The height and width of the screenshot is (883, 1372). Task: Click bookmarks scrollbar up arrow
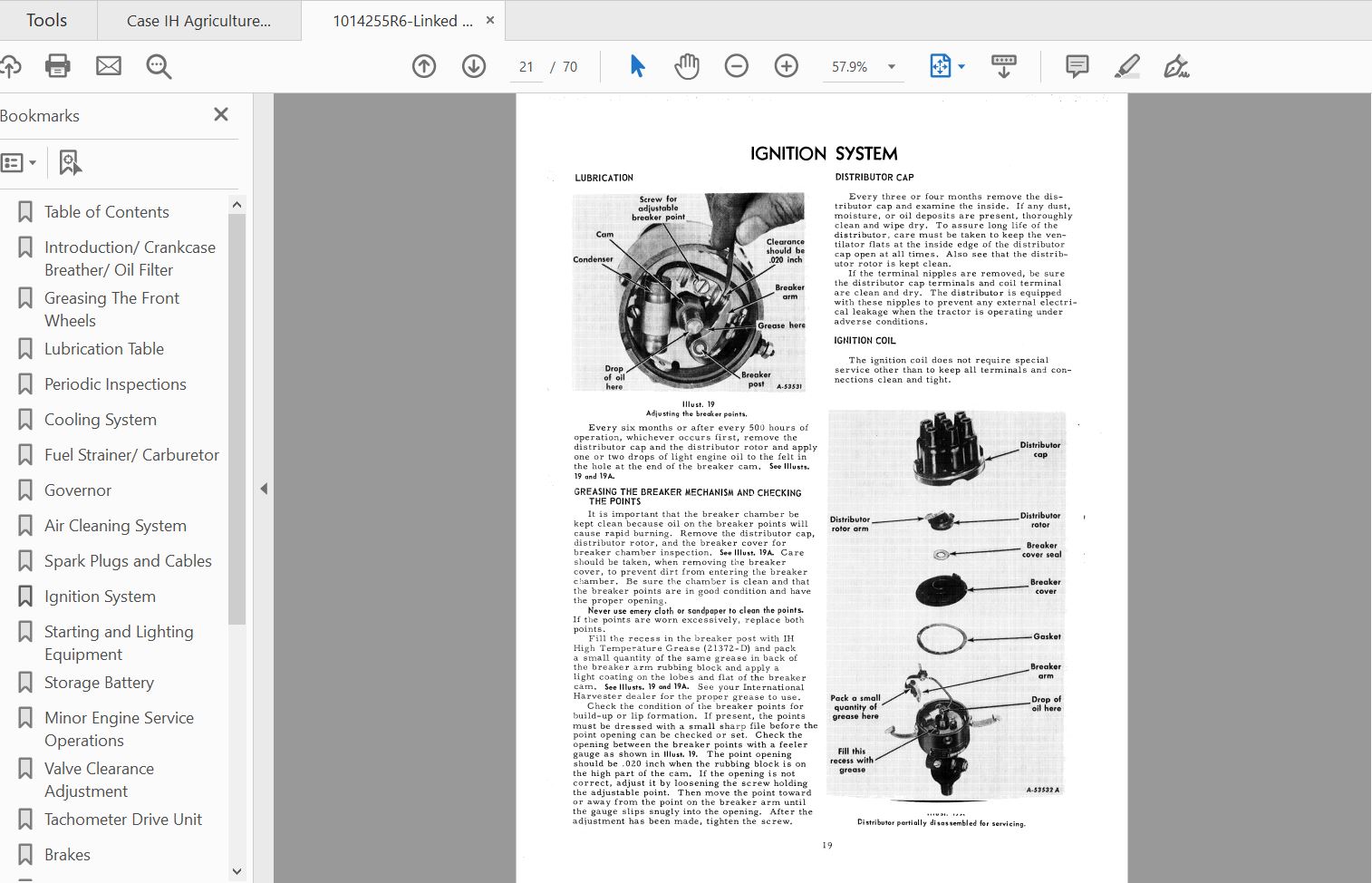(x=237, y=205)
